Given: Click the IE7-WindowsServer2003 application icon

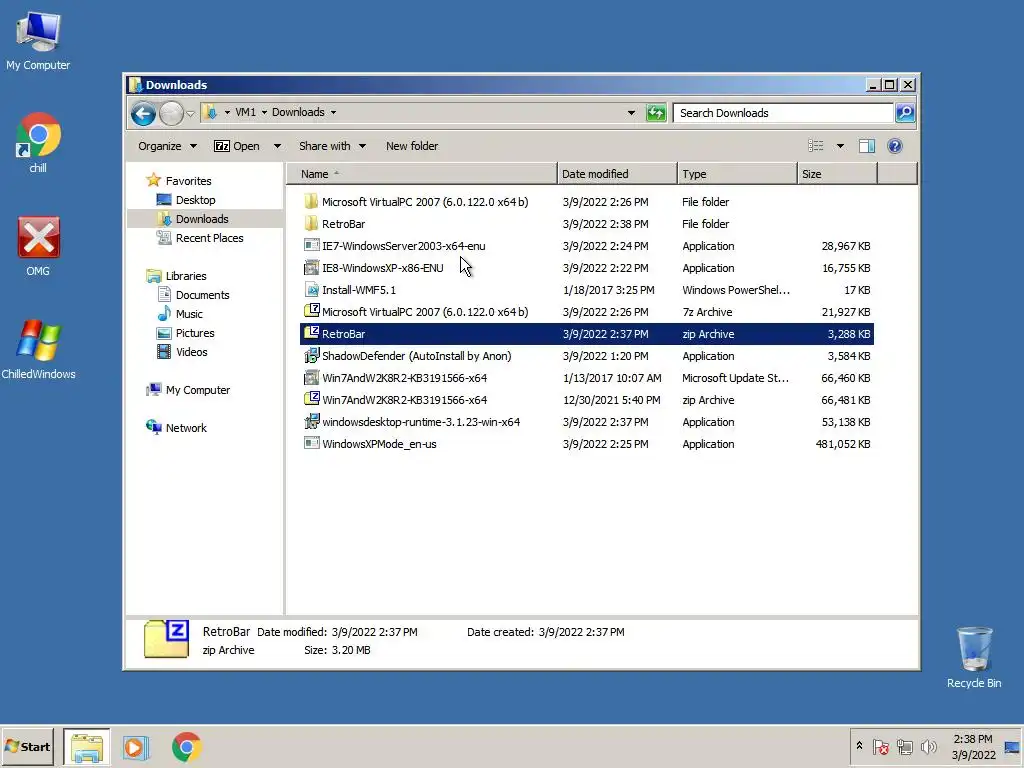Looking at the screenshot, I should tap(312, 246).
